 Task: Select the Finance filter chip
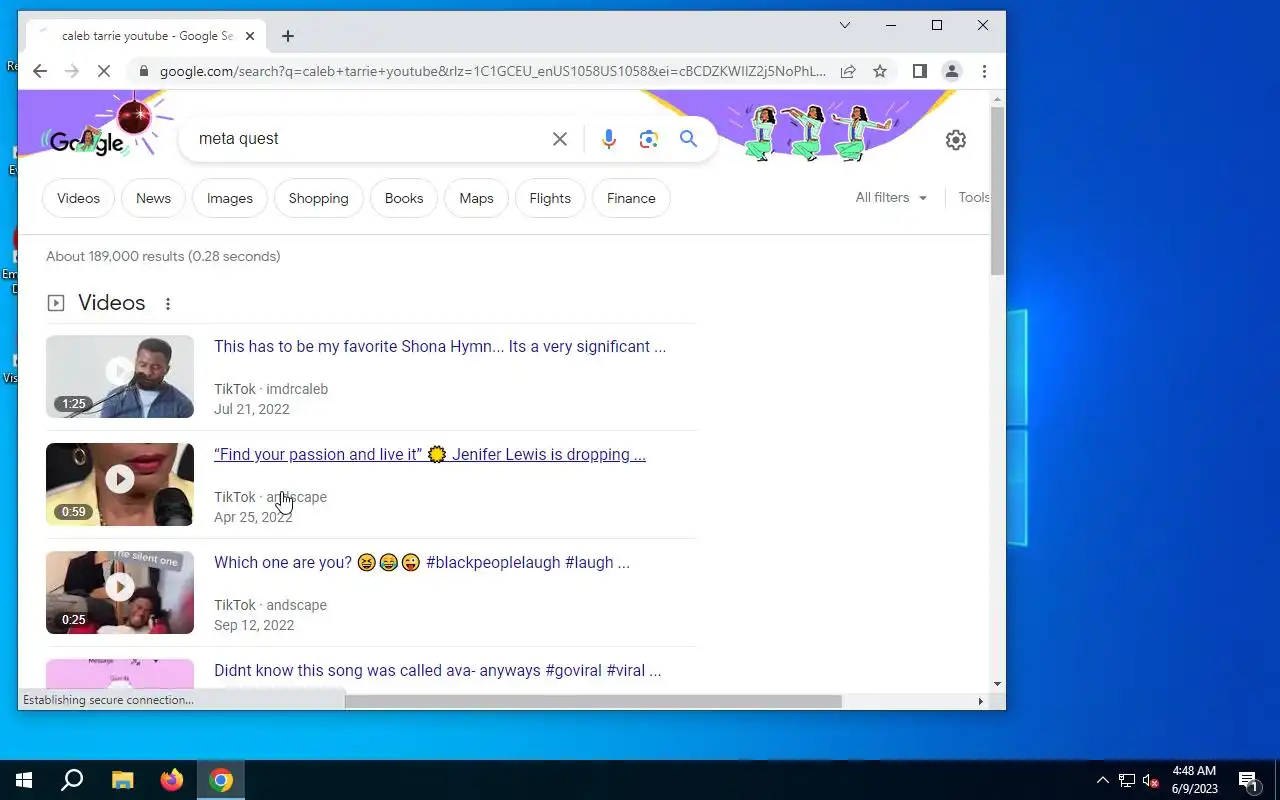click(x=631, y=198)
